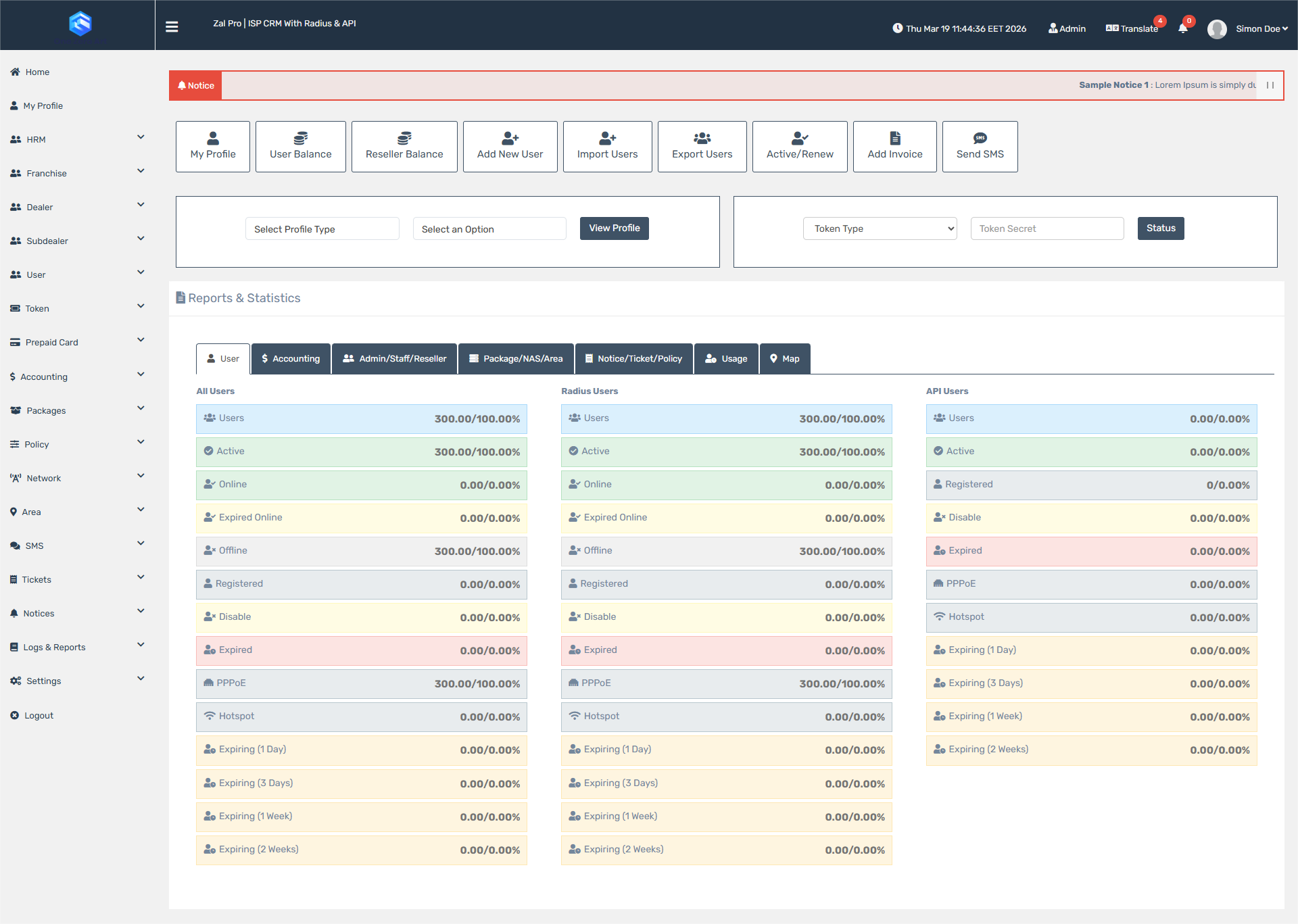Open the Send SMS tool
The image size is (1298, 924).
pos(980,146)
